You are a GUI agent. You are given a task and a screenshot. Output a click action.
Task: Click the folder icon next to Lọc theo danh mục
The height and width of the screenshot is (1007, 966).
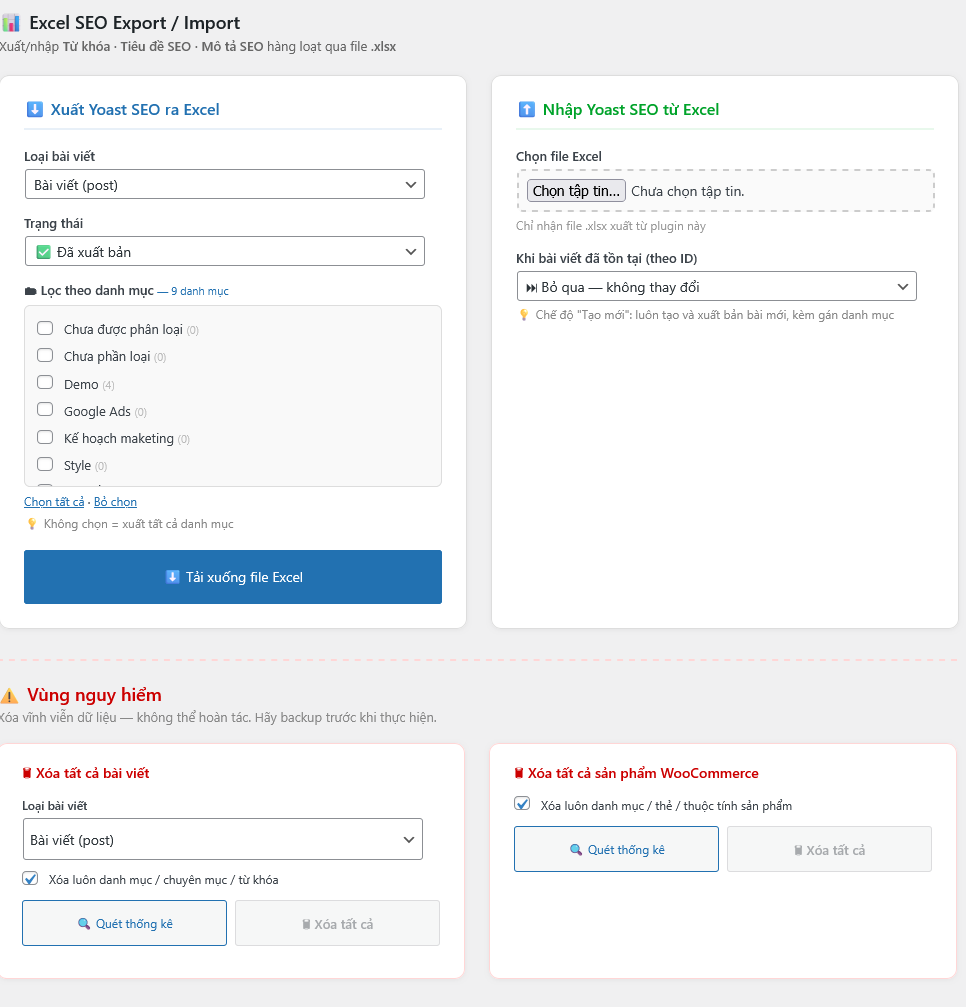tap(30, 291)
